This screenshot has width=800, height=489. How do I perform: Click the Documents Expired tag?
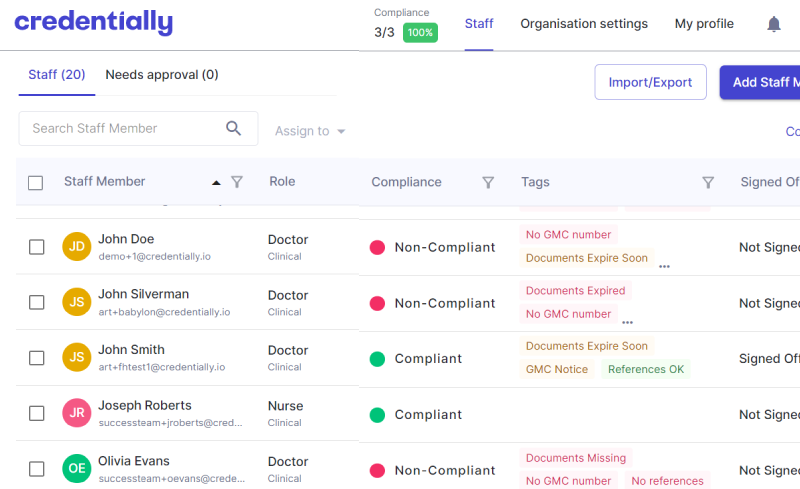click(576, 290)
